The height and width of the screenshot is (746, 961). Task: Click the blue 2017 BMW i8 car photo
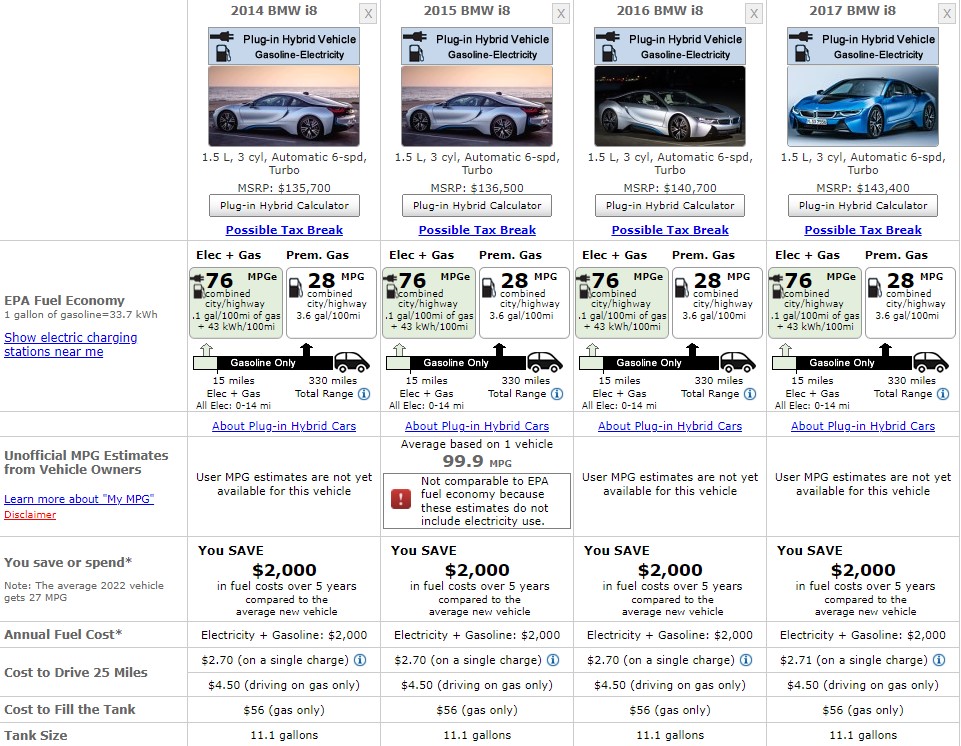[x=863, y=106]
